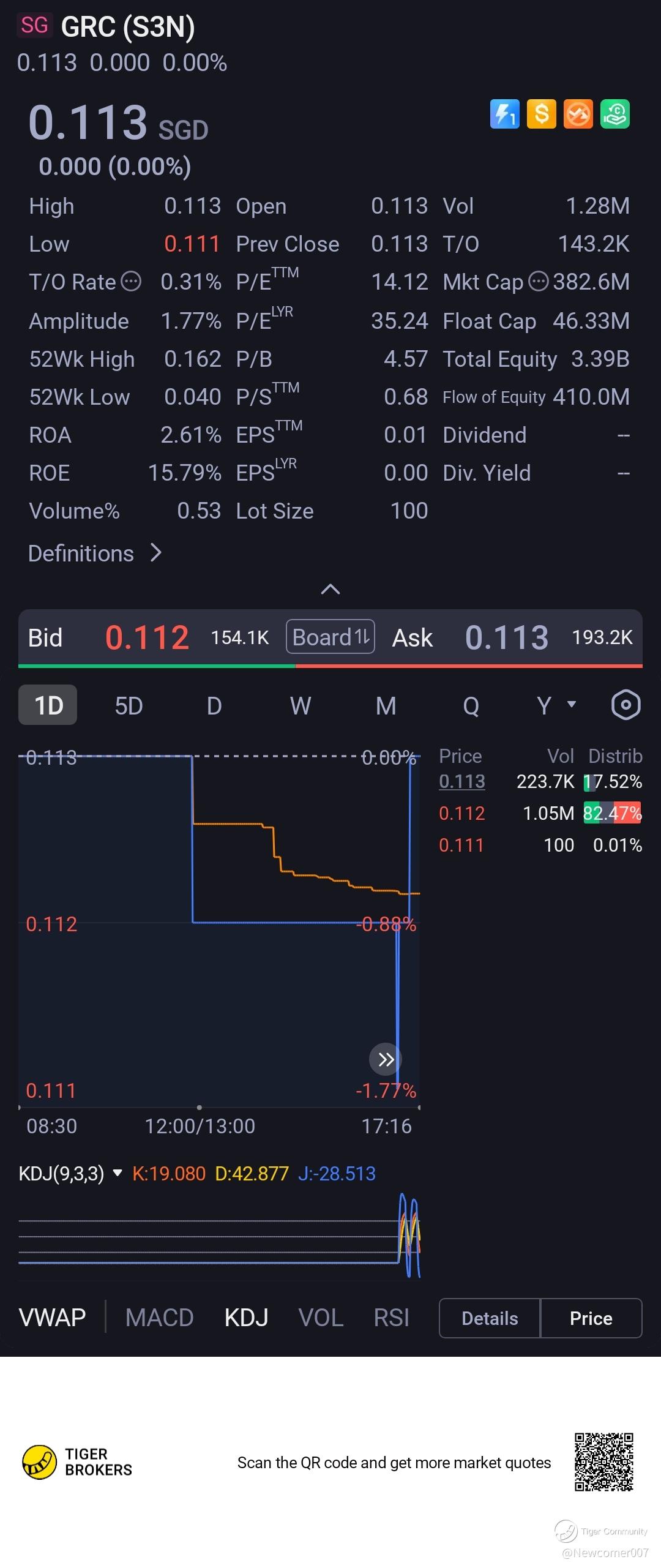Tap the blue lightning quick-trade icon
Screen dimensions: 661x1568
point(505,114)
